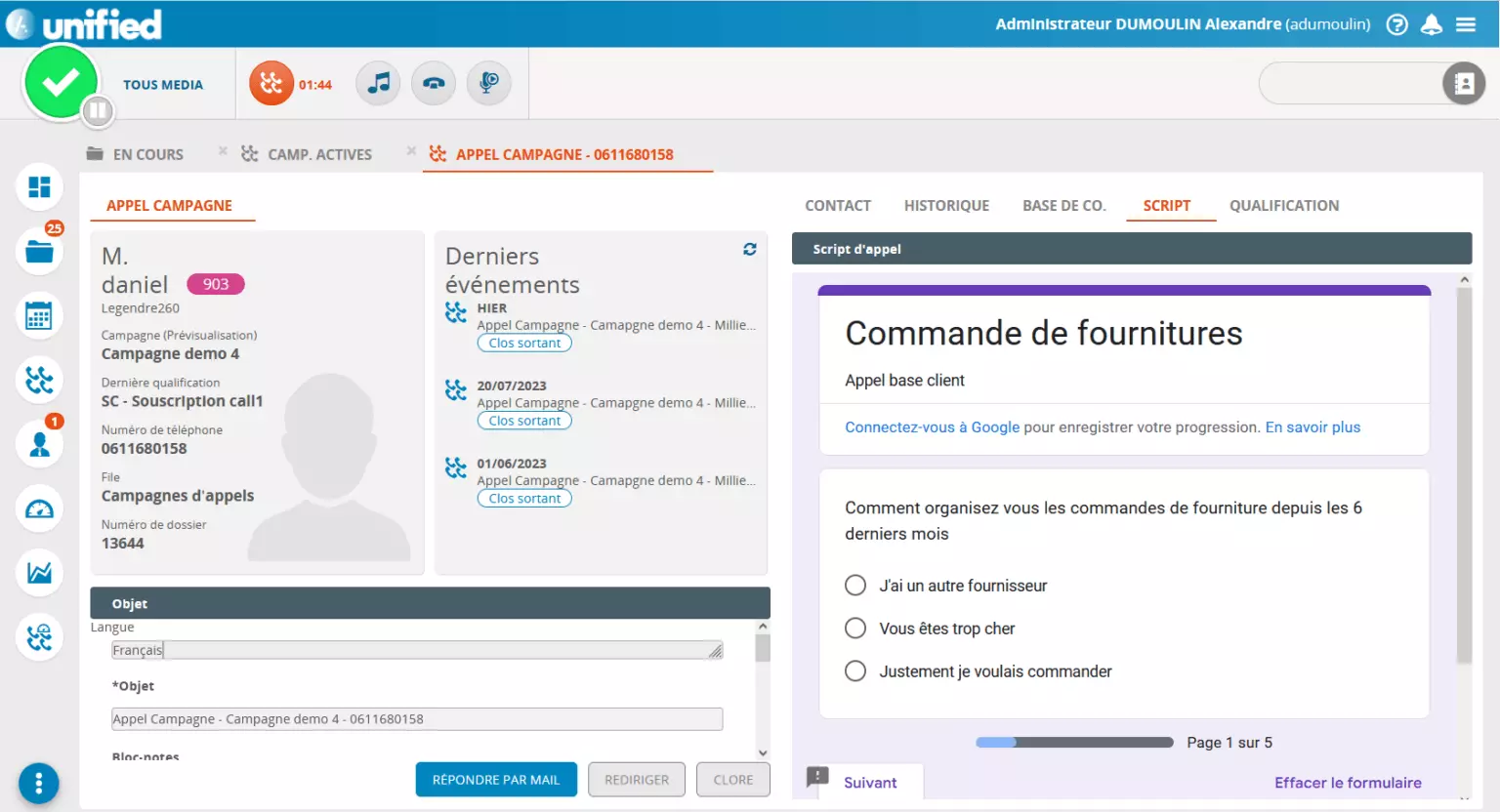Click the dossier number 13644
This screenshot has height=812, width=1500.
tap(123, 544)
